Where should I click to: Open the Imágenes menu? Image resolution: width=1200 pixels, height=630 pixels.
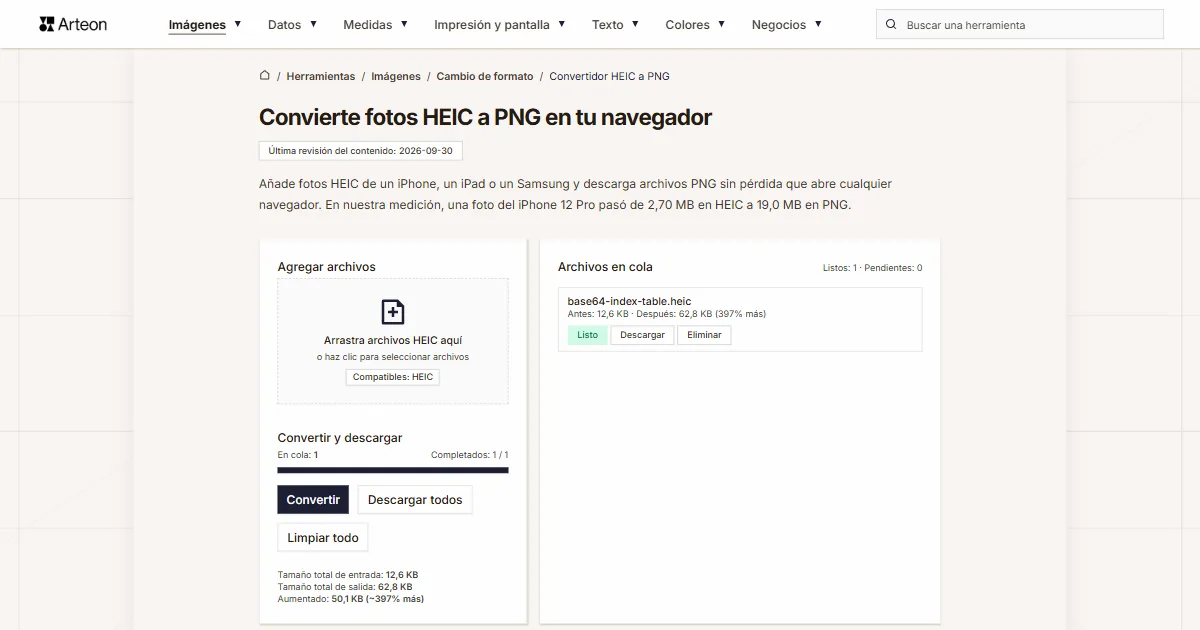205,24
